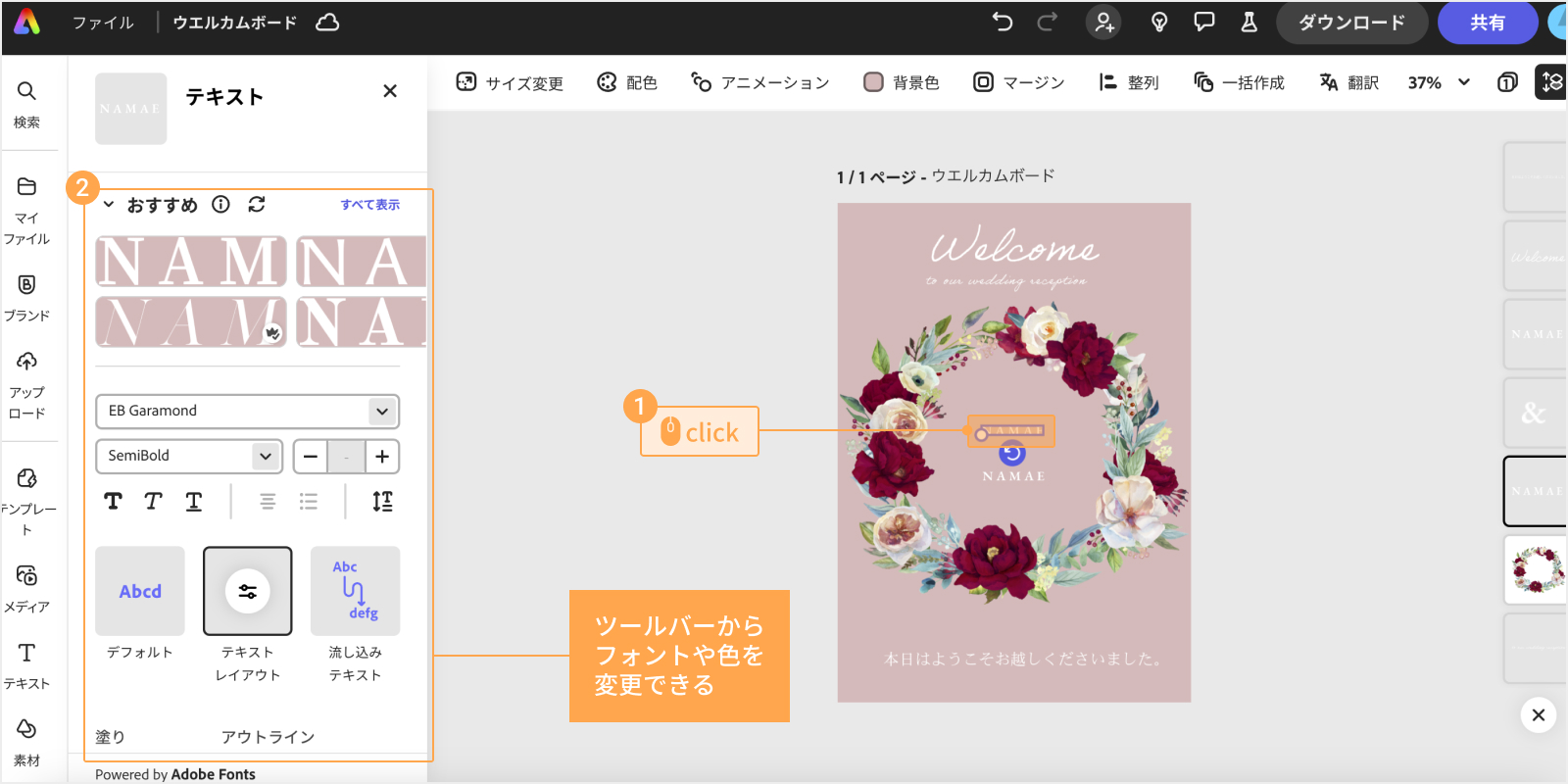This screenshot has height=784, width=1568.
Task: Open the 配色 color theme tool
Action: (627, 82)
